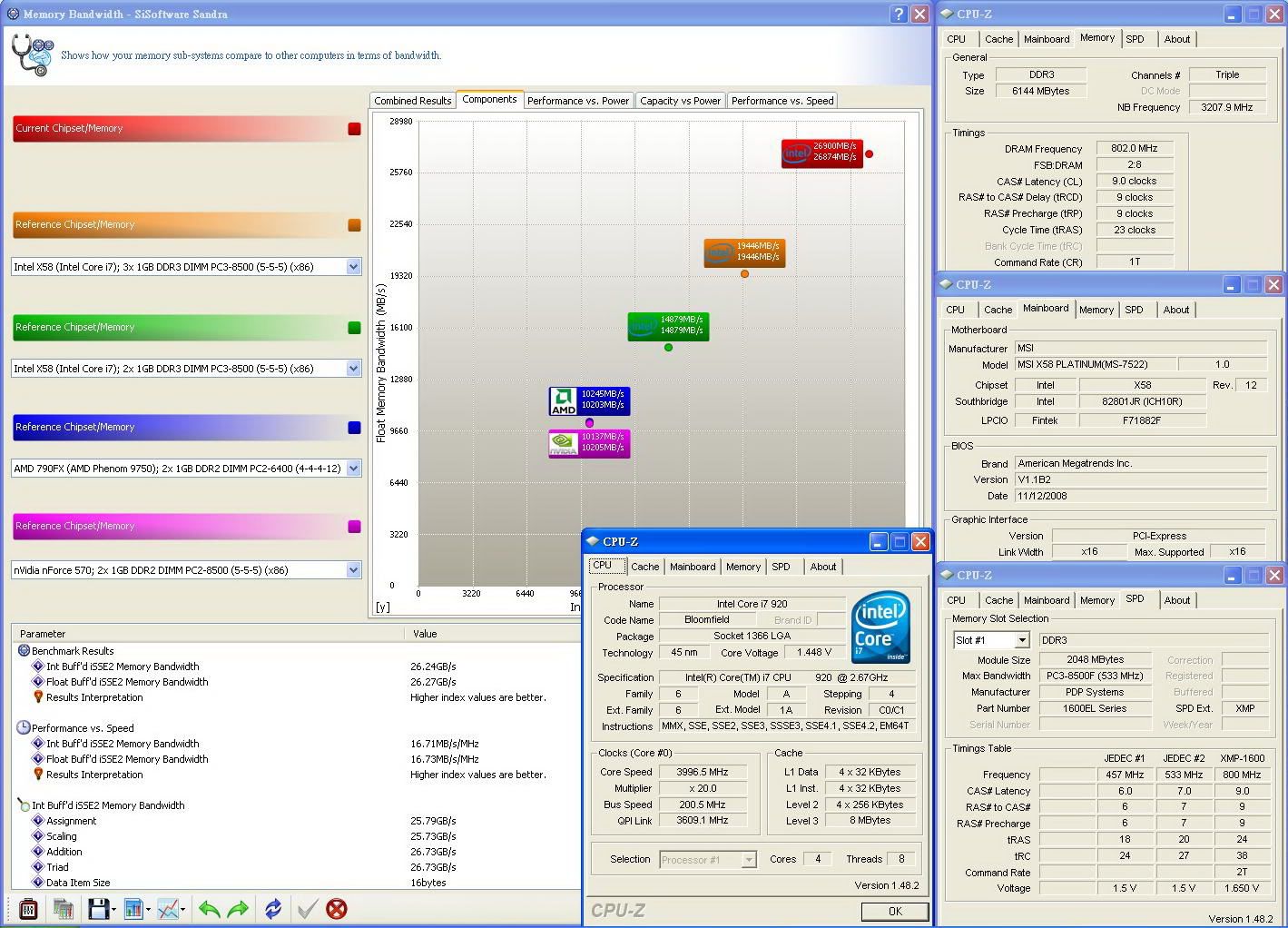Open the Performance vs. Speed tab
The width and height of the screenshot is (1288, 928).
pyautogui.click(x=782, y=101)
